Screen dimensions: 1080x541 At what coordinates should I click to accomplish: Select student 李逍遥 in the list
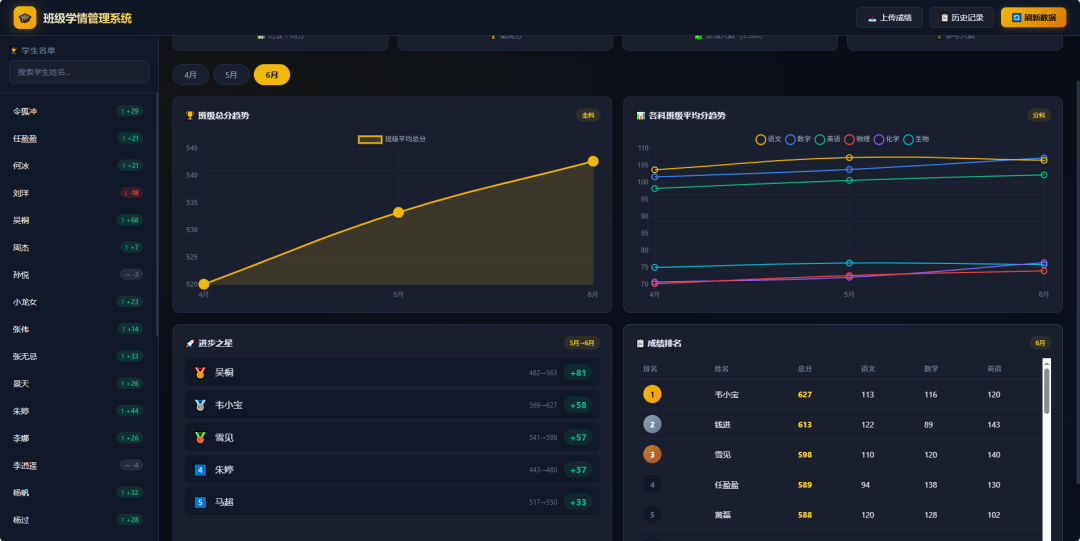click(78, 466)
